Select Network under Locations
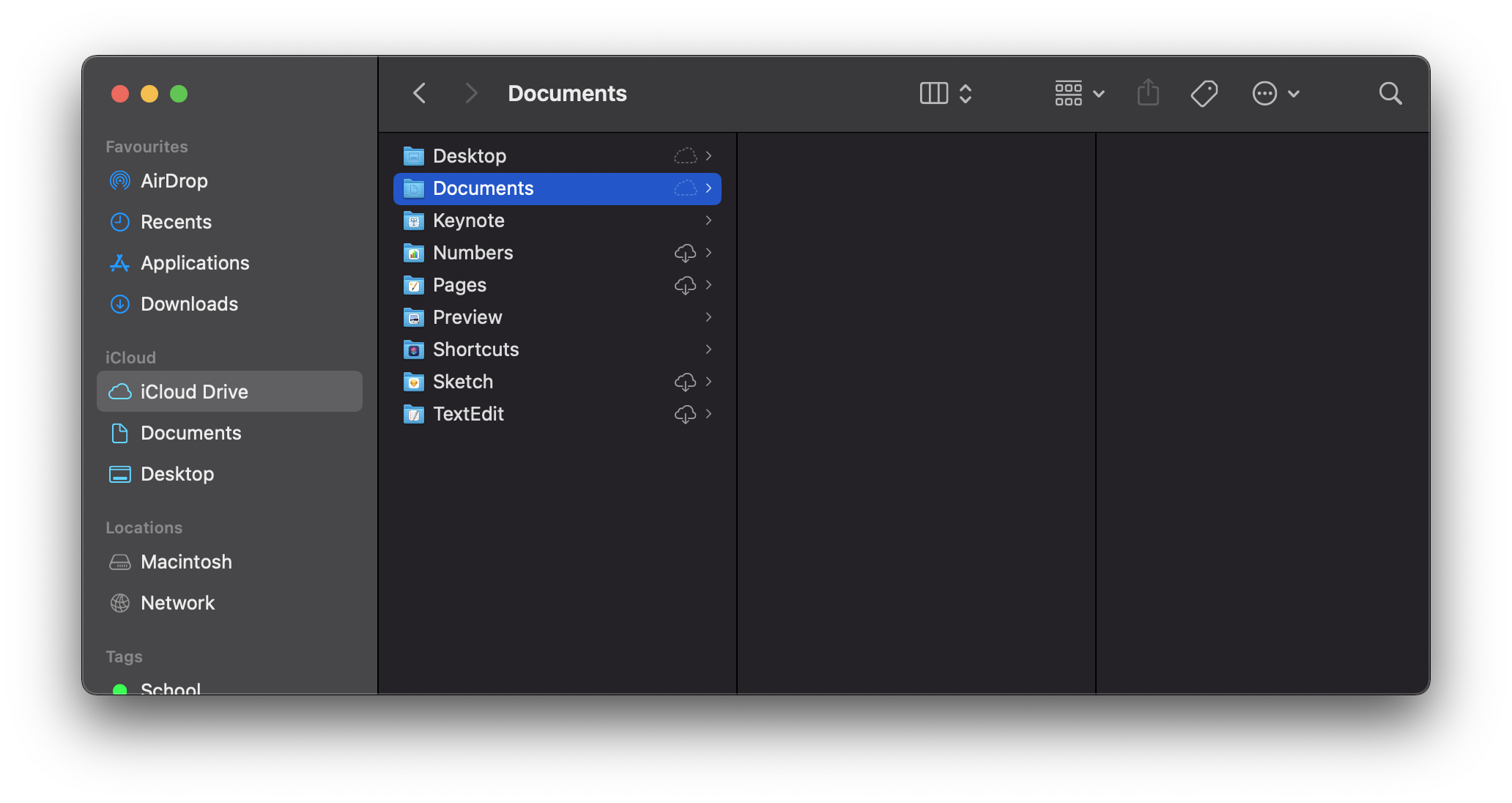 click(177, 603)
